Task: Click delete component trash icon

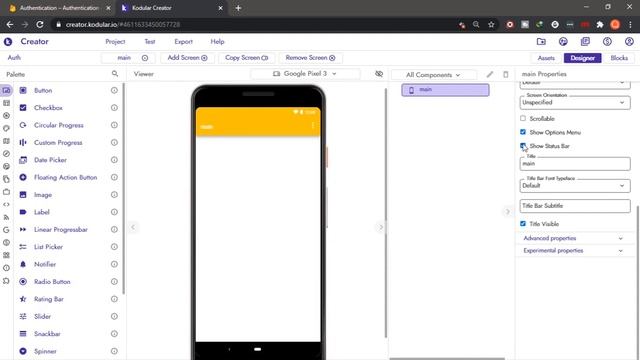Action: tap(506, 74)
